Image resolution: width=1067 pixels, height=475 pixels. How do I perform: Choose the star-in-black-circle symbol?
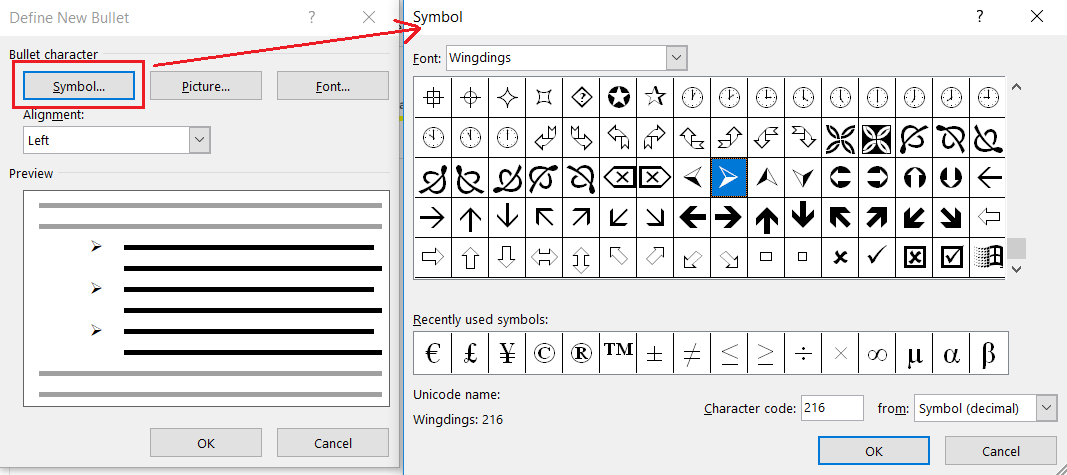(x=618, y=97)
